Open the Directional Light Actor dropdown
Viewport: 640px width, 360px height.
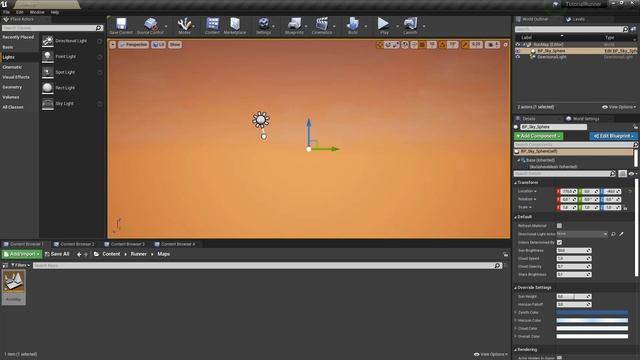pos(582,234)
